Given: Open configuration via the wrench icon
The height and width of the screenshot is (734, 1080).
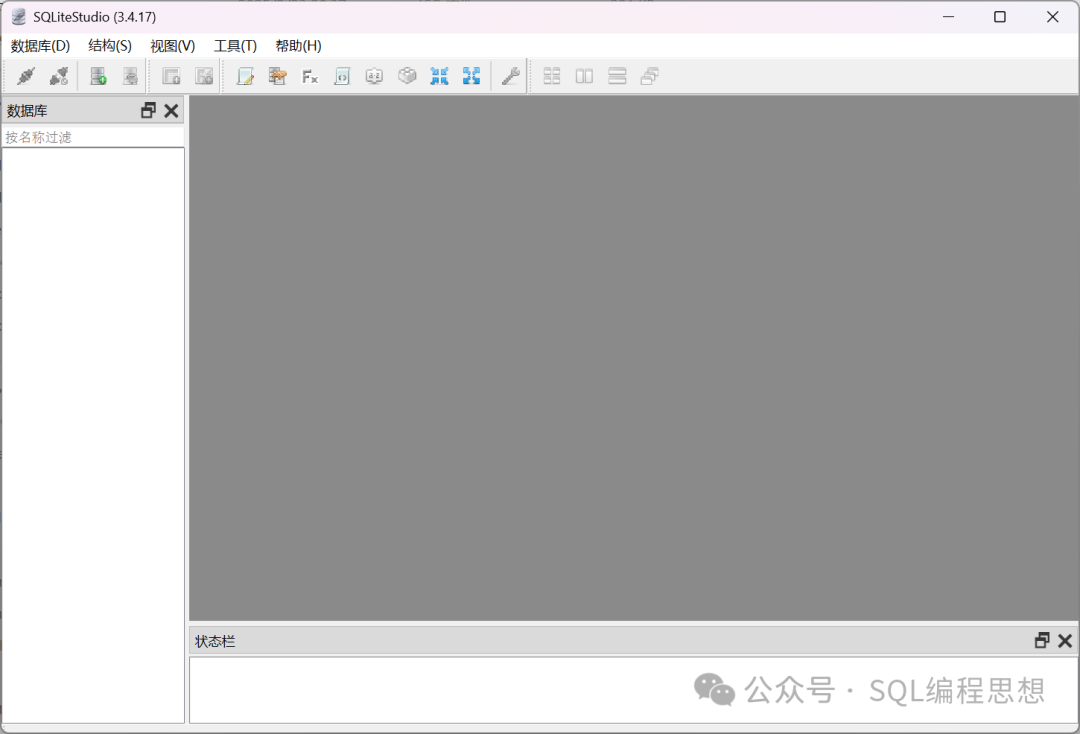Looking at the screenshot, I should point(510,76).
